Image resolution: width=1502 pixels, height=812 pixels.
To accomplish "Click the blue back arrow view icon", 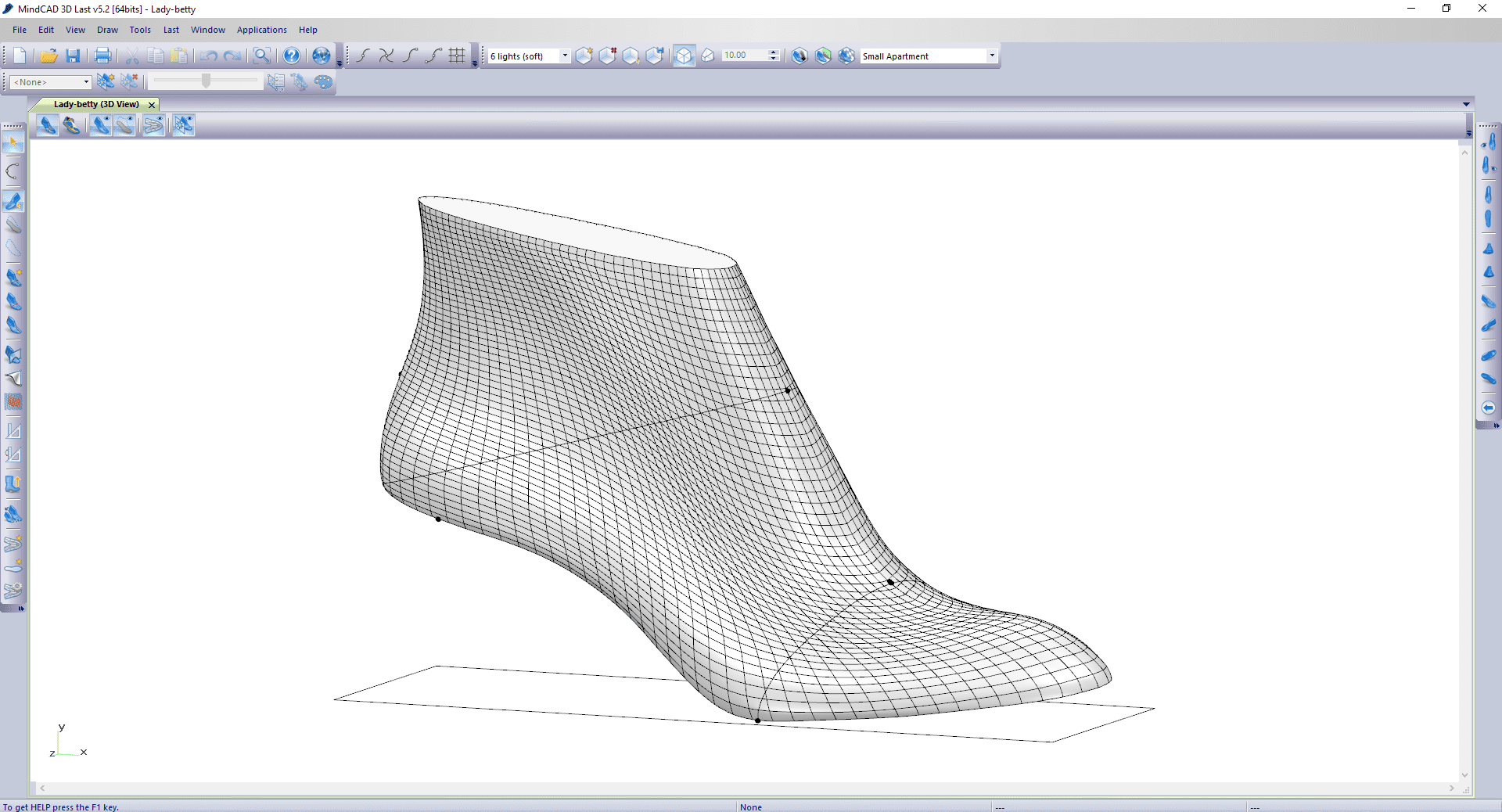I will click(x=1488, y=408).
